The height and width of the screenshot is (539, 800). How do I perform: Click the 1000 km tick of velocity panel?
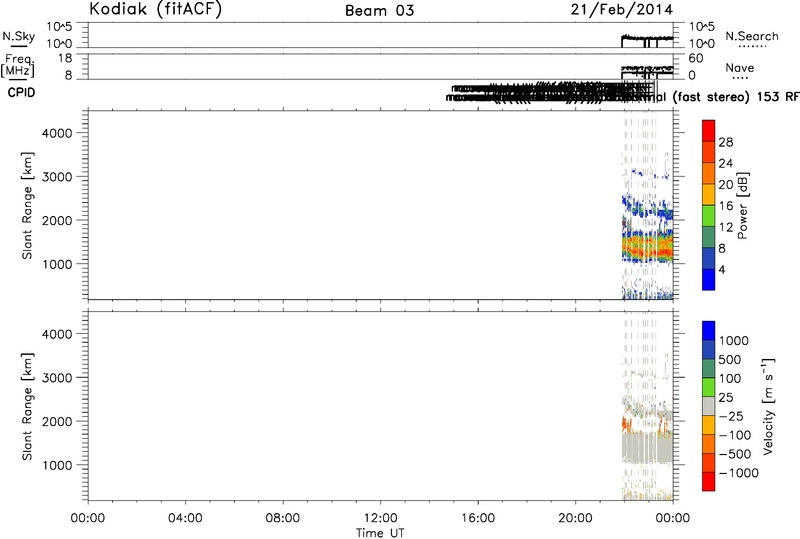[x=56, y=465]
